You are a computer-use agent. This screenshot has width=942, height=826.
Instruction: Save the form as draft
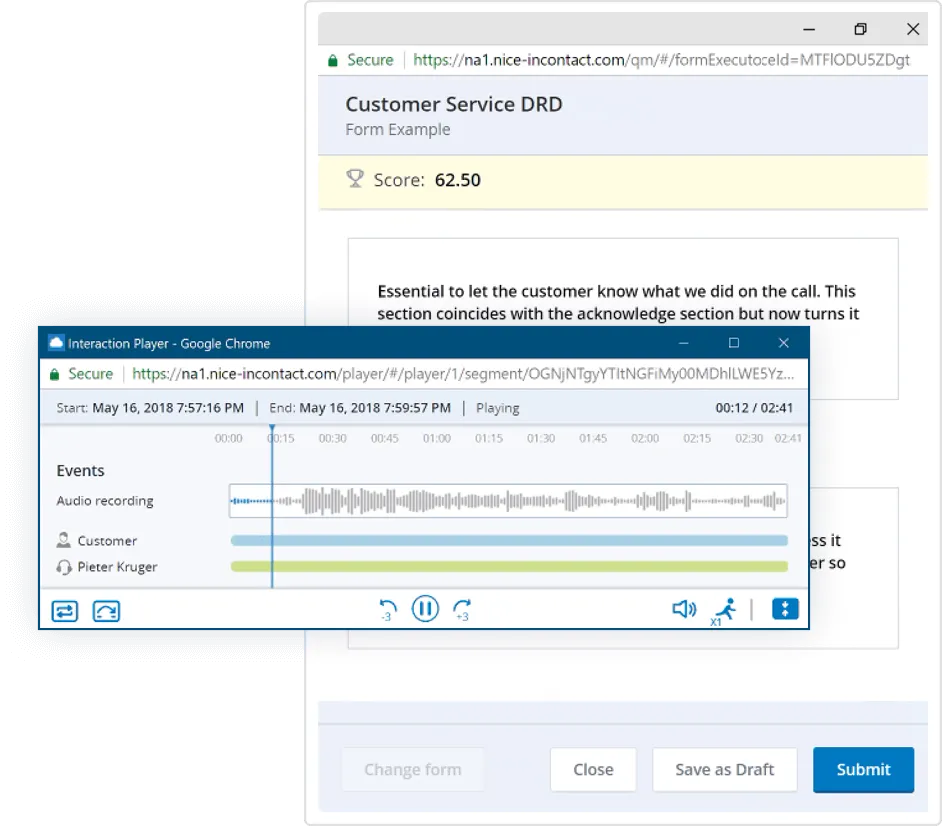(724, 769)
